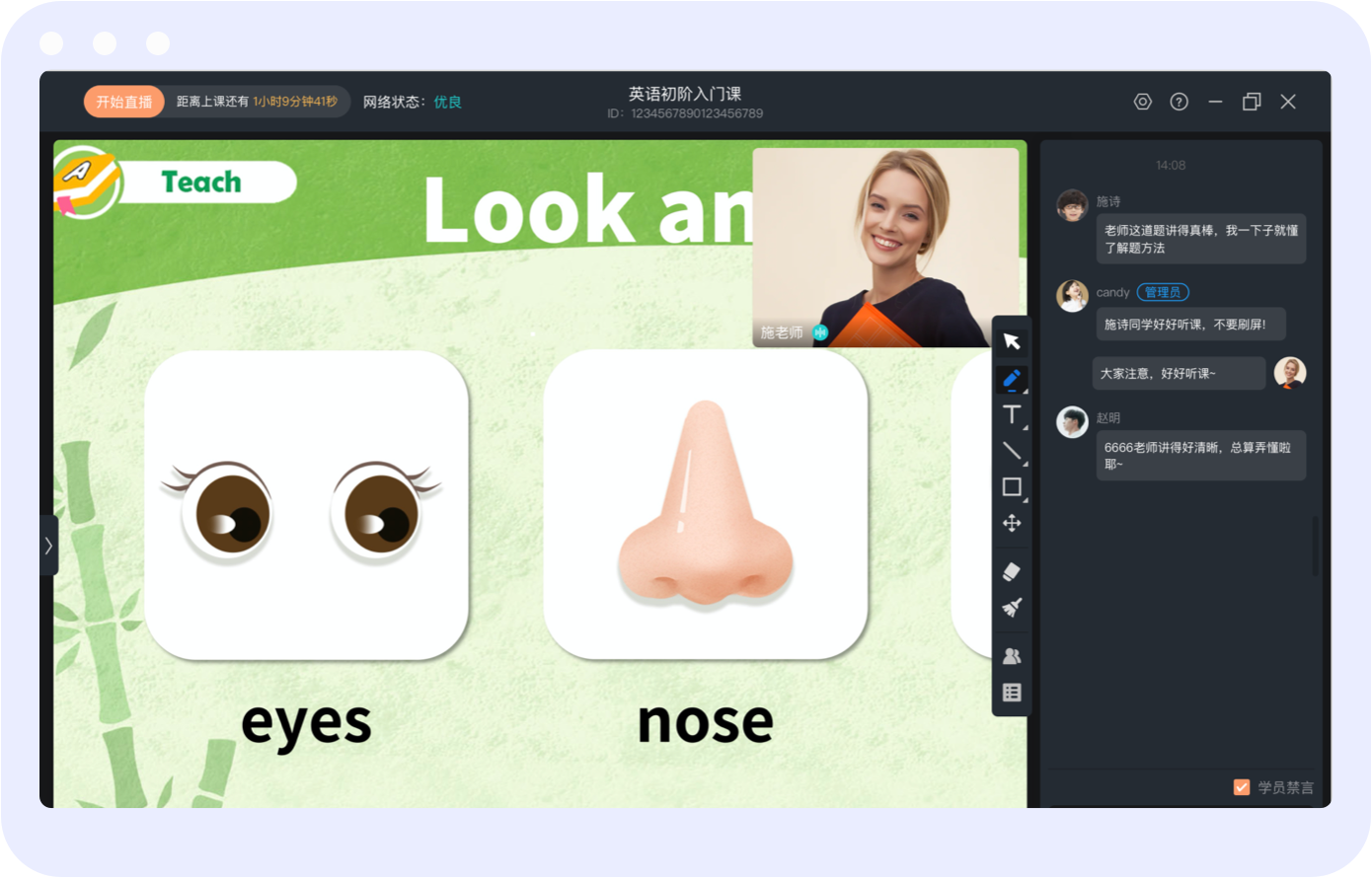Open the help question mark icon
This screenshot has width=1372, height=880.
(x=1180, y=102)
